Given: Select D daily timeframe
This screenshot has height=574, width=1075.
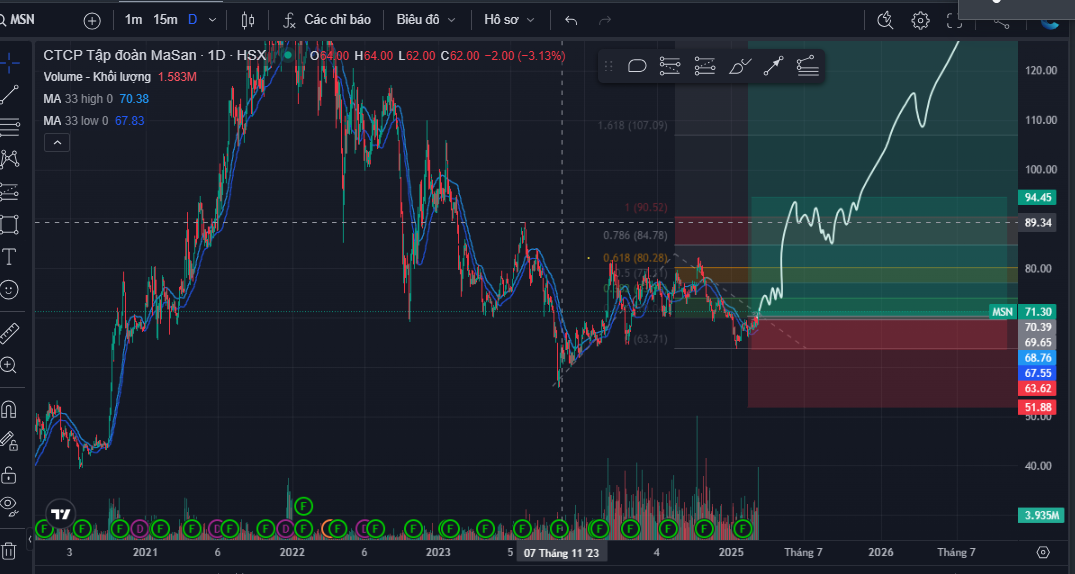Looking at the screenshot, I should (193, 20).
